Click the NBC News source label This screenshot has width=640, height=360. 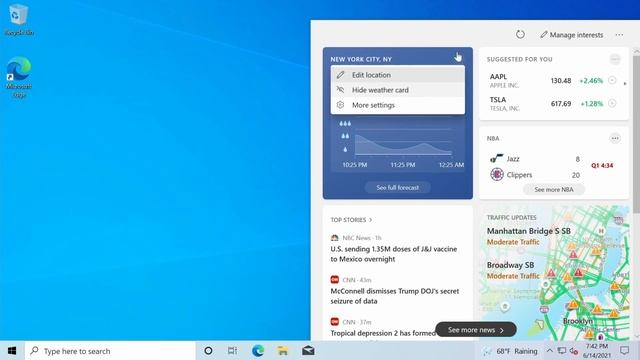[356, 238]
